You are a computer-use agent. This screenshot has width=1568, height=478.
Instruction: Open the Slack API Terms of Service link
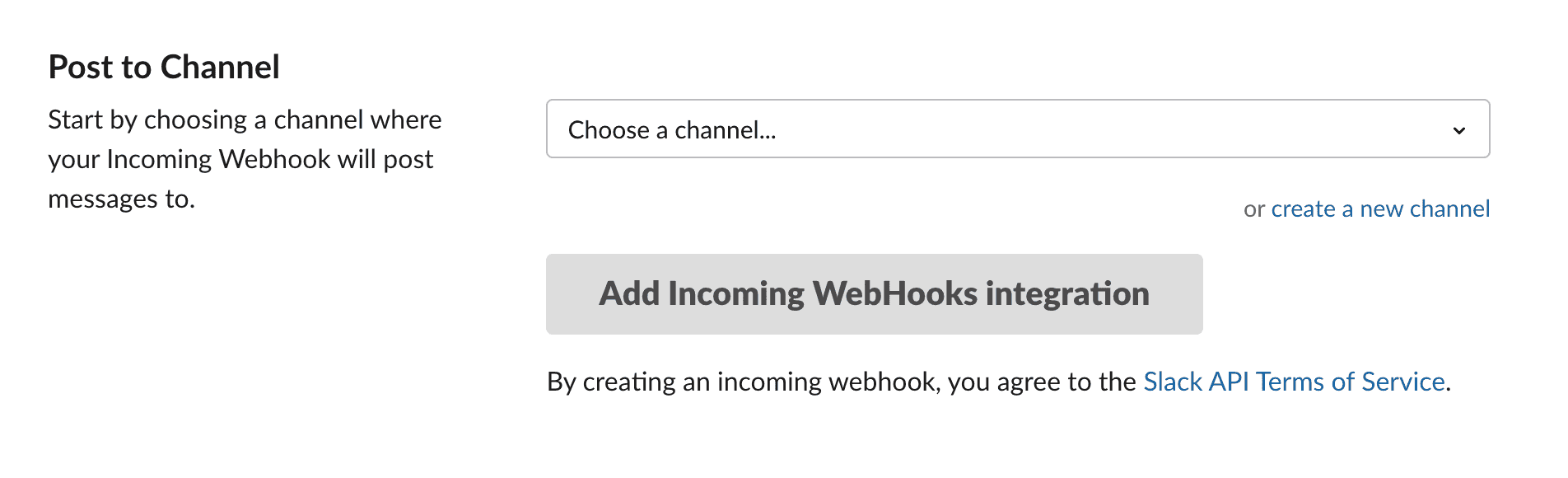(1294, 382)
